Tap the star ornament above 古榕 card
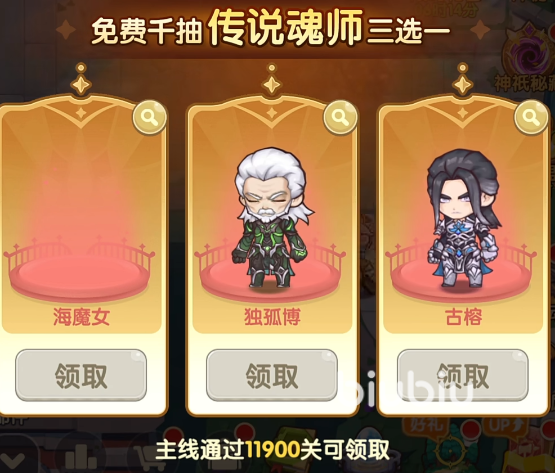The height and width of the screenshot is (473, 555). pos(463,79)
